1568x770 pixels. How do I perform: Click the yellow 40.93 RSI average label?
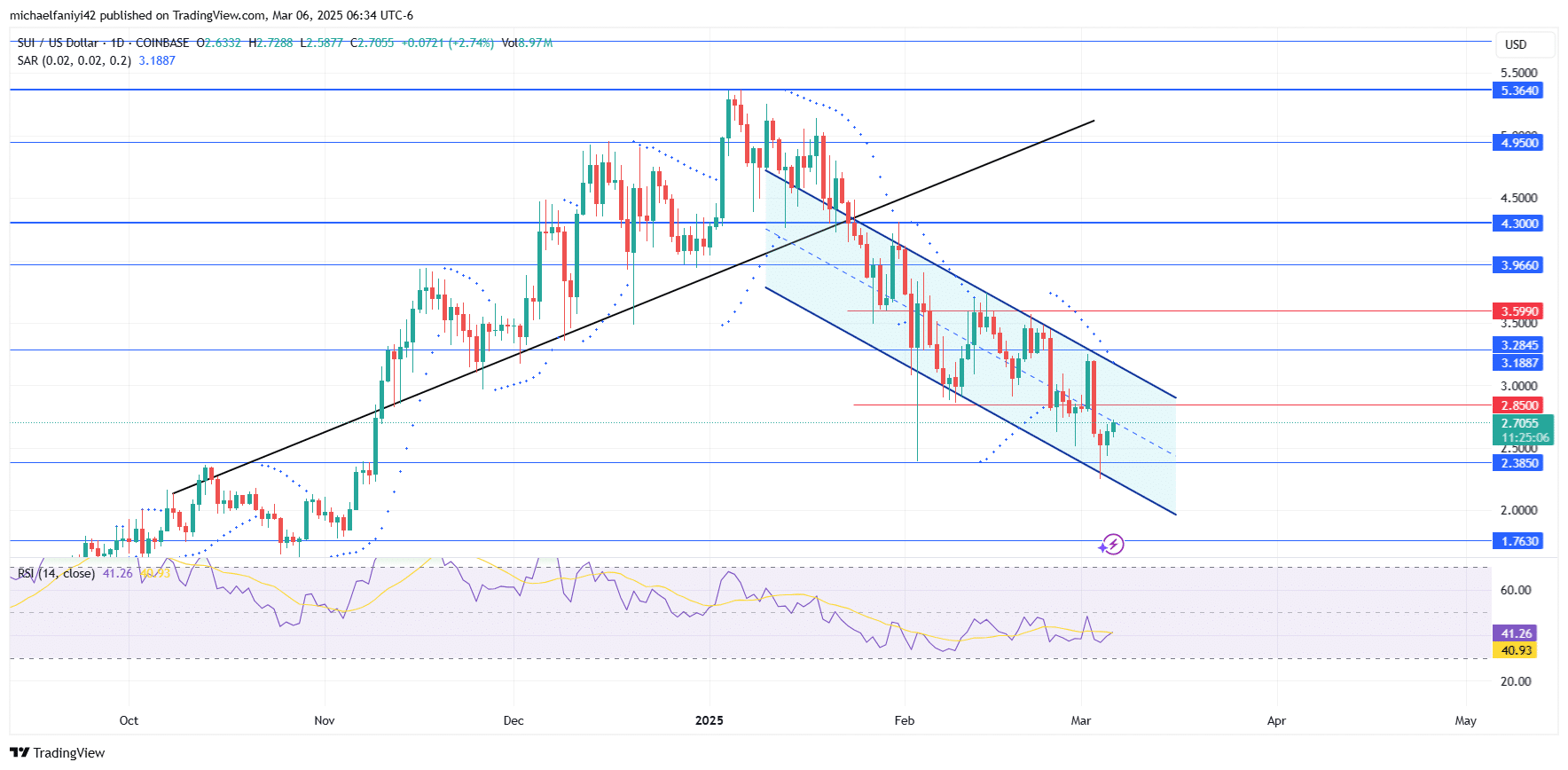1517,650
